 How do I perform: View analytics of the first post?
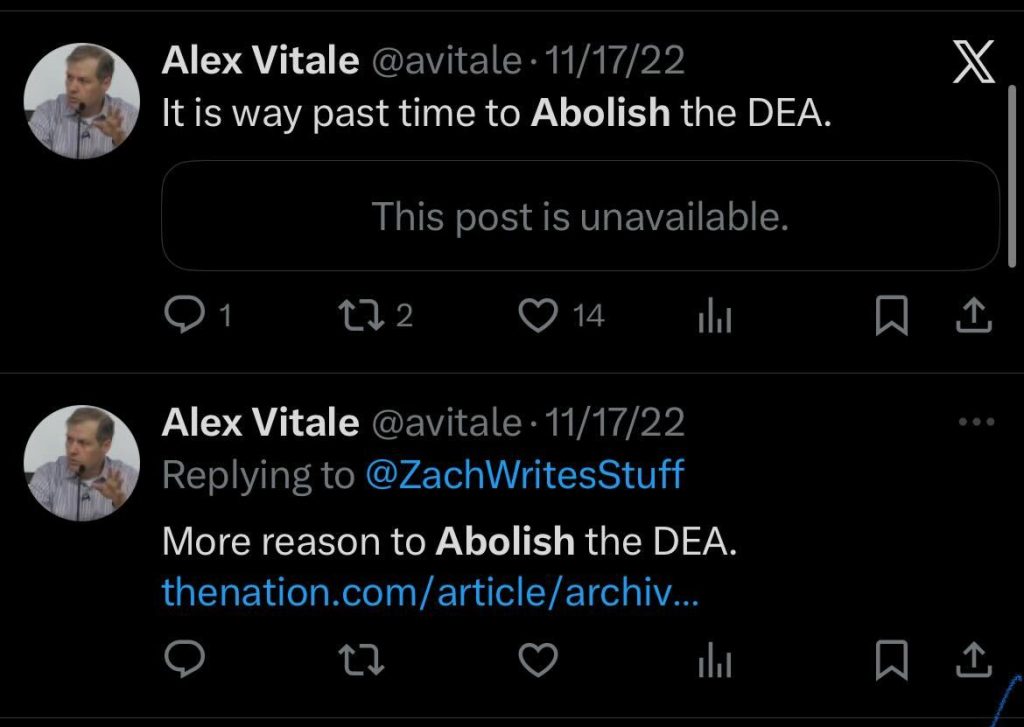(714, 317)
